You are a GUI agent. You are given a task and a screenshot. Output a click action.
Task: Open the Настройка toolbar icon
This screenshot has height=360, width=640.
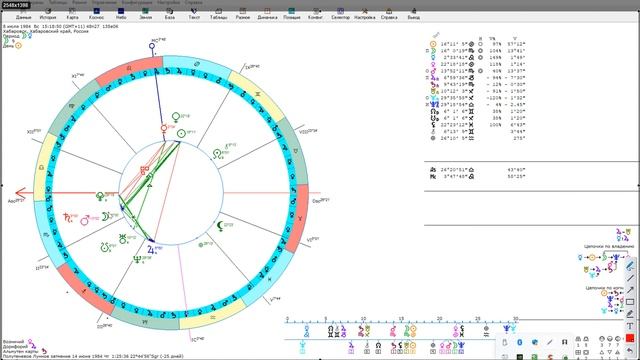[x=364, y=14]
